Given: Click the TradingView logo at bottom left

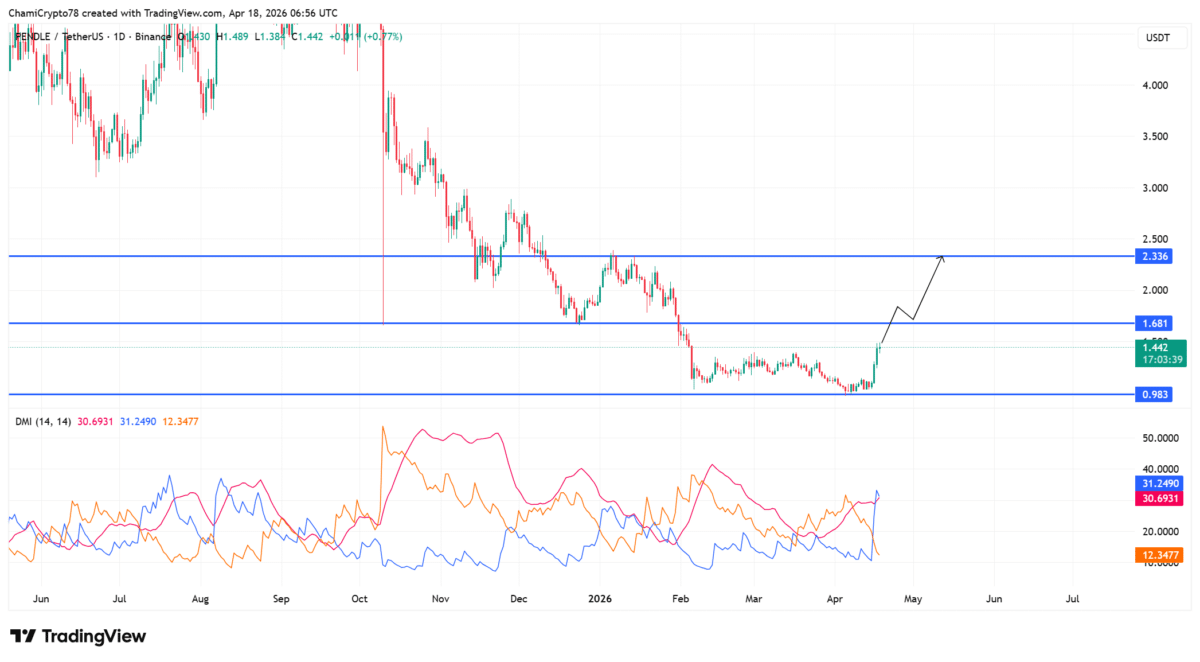Looking at the screenshot, I should point(78,636).
